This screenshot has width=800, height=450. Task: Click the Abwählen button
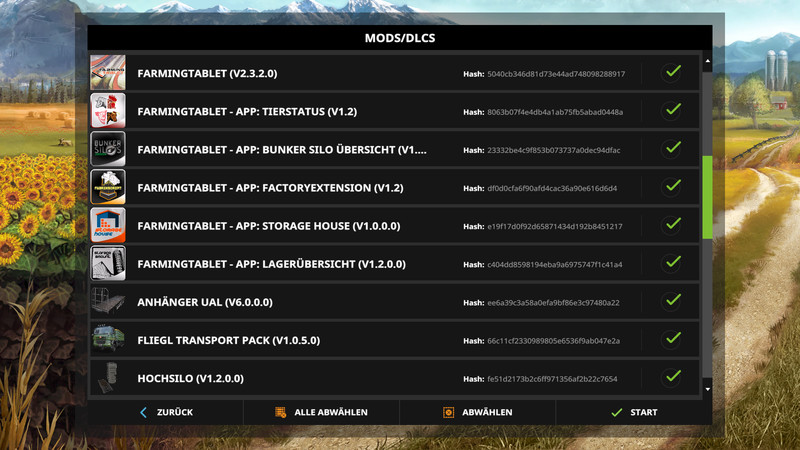(478, 412)
